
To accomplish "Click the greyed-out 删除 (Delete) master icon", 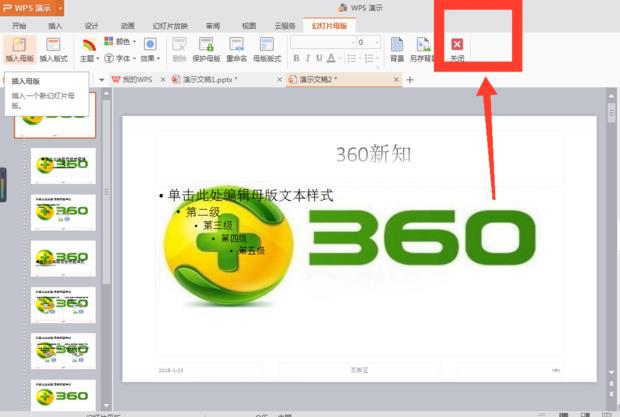I will pyautogui.click(x=179, y=44).
